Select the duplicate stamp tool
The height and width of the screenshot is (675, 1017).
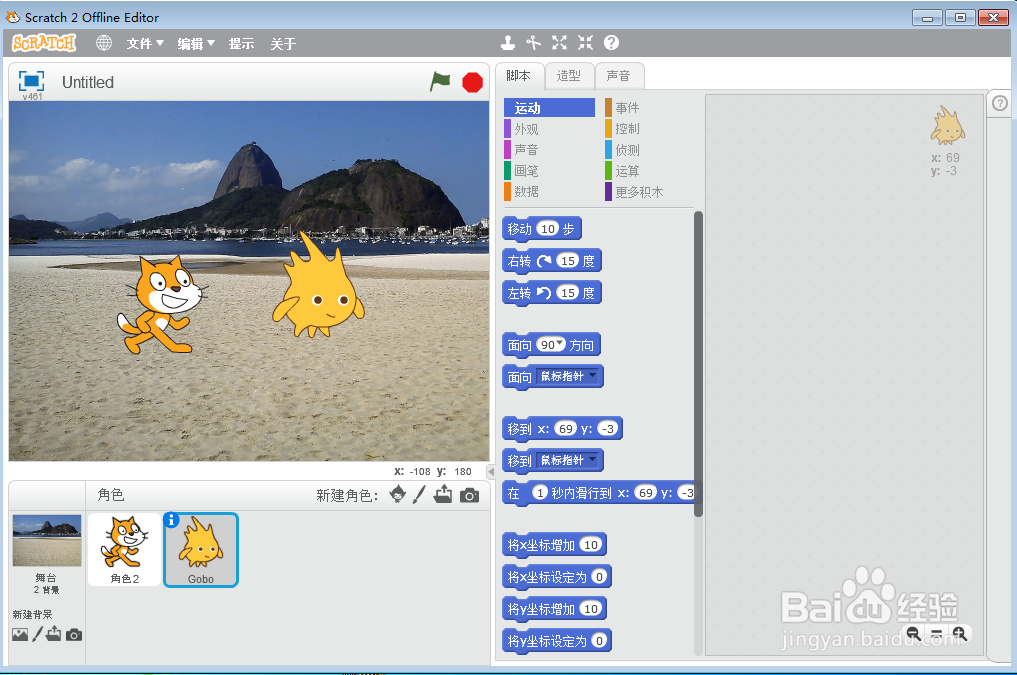click(x=508, y=43)
